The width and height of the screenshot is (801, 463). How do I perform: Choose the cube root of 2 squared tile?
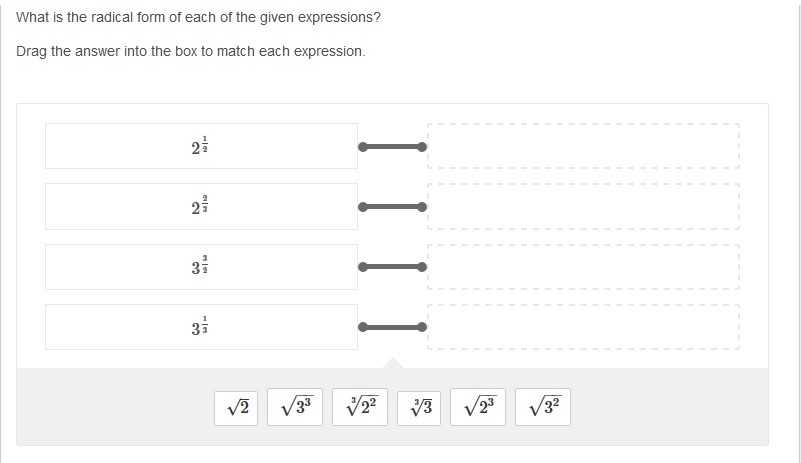tap(360, 407)
